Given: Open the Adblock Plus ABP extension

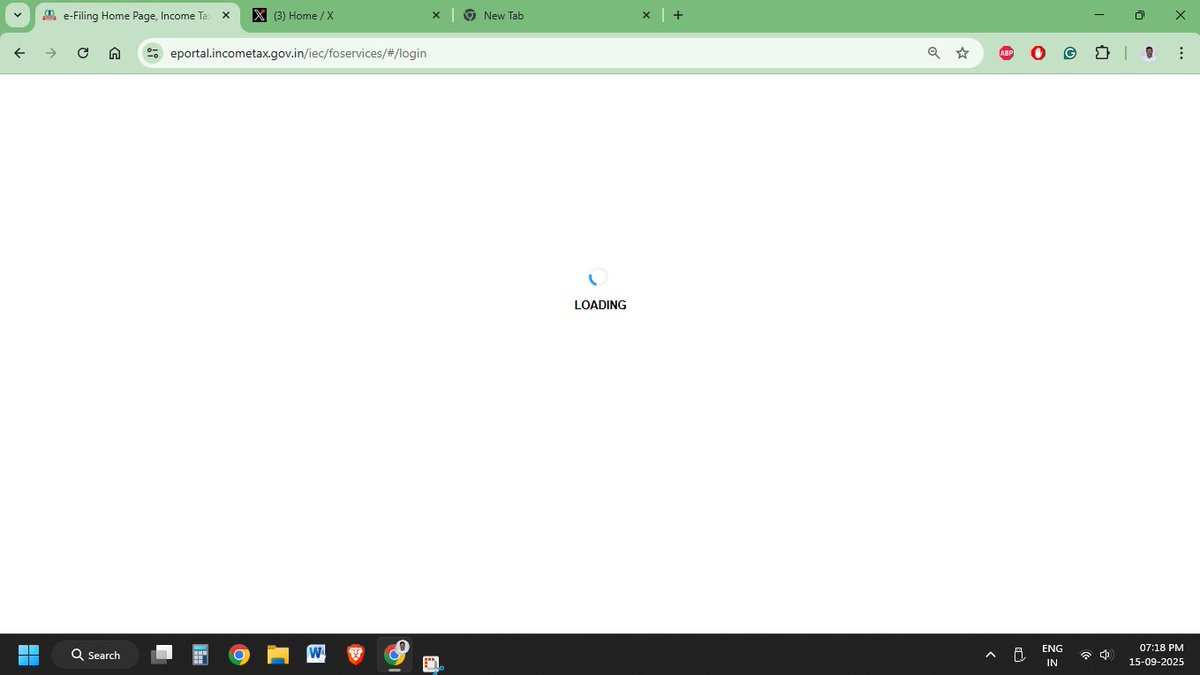Looking at the screenshot, I should click(1006, 53).
